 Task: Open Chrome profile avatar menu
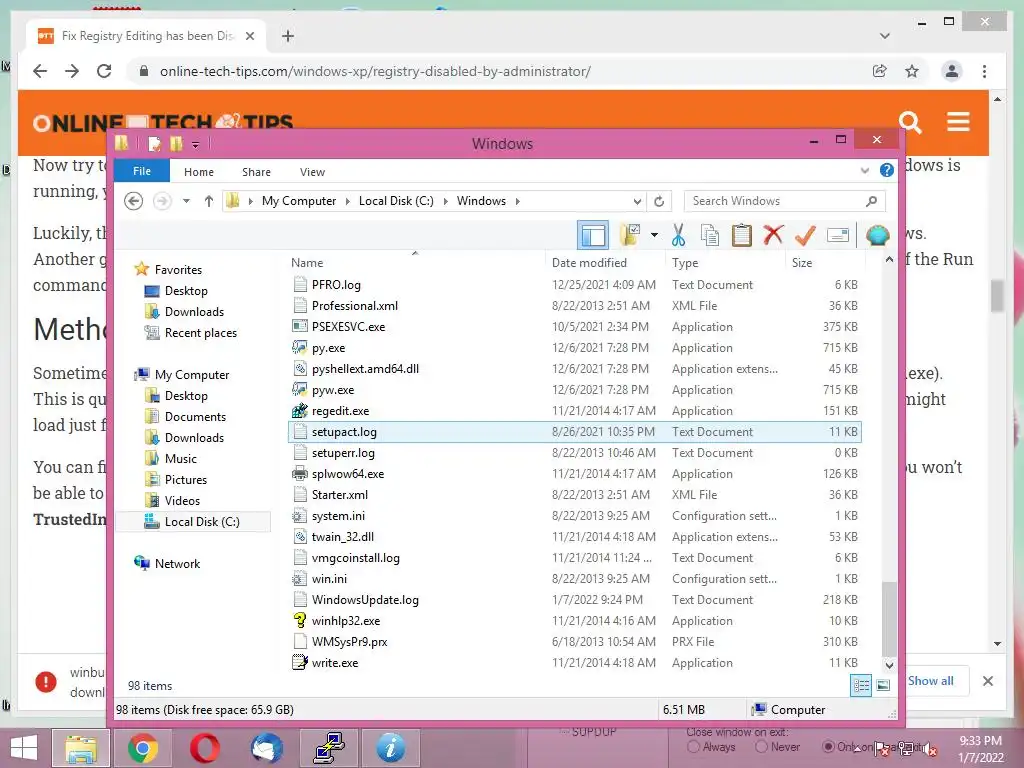point(952,71)
